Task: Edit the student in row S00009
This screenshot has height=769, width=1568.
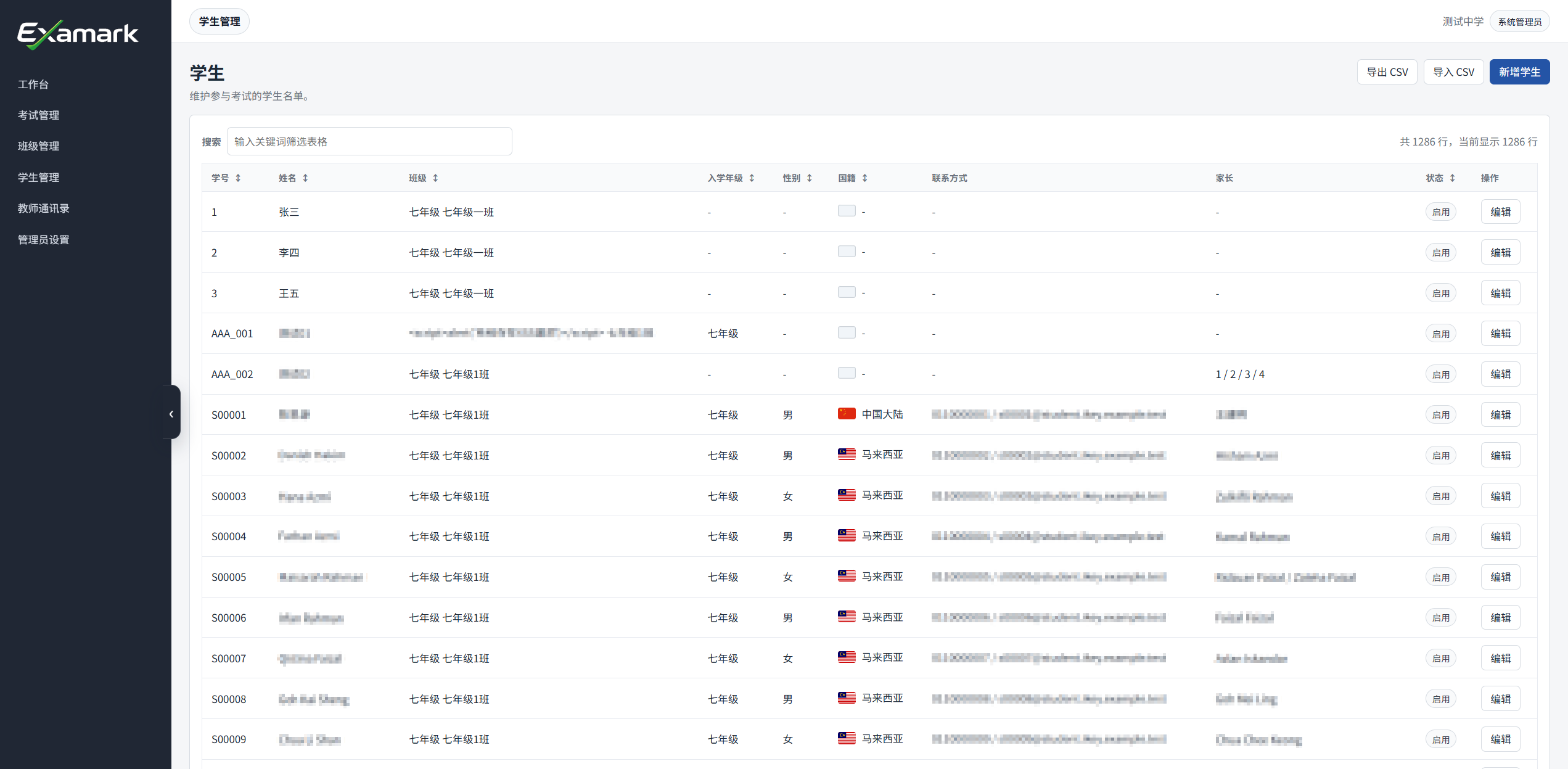Action: coord(1500,739)
